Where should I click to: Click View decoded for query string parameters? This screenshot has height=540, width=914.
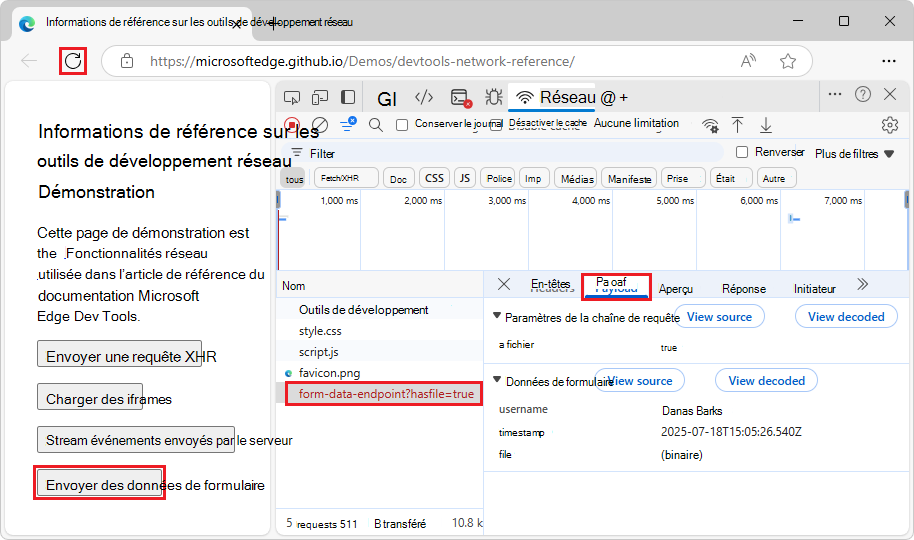click(846, 317)
